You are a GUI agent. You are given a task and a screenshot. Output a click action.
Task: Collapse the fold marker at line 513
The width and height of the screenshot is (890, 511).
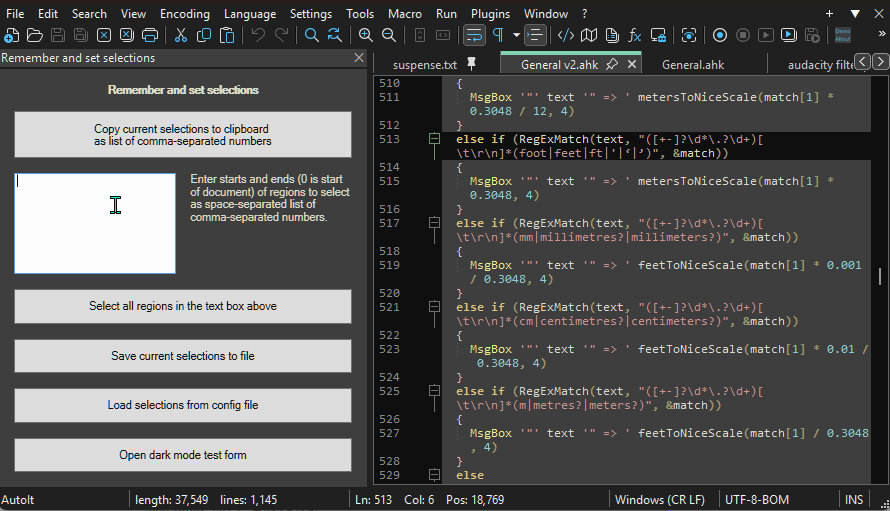(x=434, y=139)
